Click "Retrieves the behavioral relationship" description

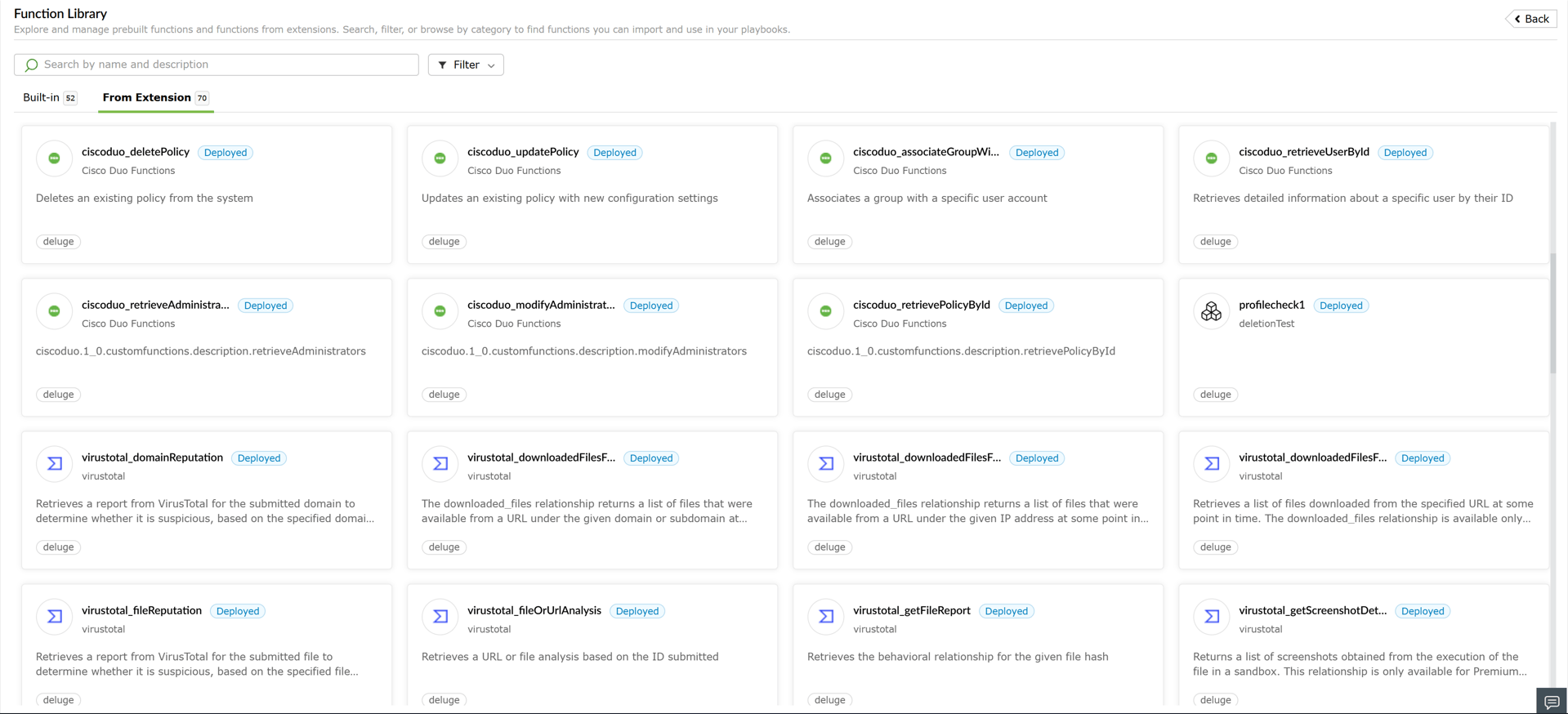click(958, 657)
